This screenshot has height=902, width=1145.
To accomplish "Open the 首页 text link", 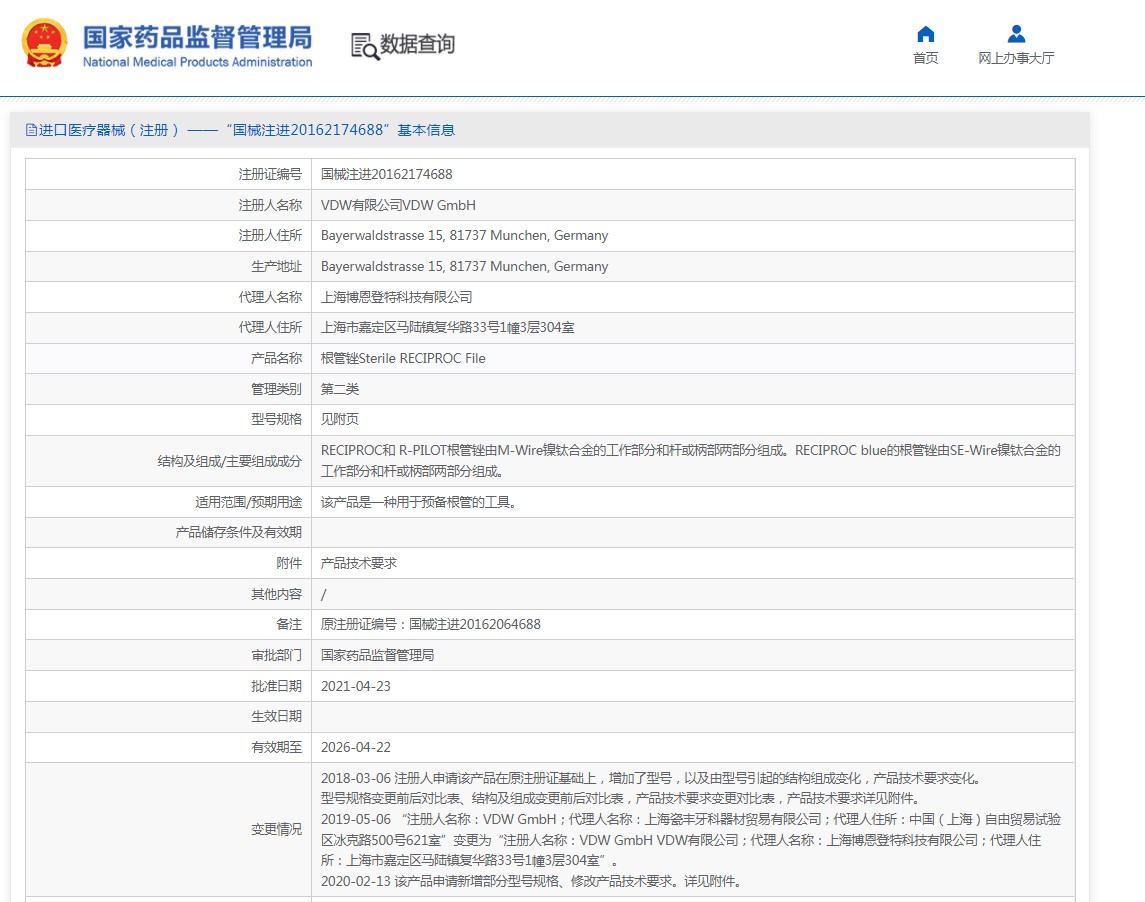I will point(925,58).
